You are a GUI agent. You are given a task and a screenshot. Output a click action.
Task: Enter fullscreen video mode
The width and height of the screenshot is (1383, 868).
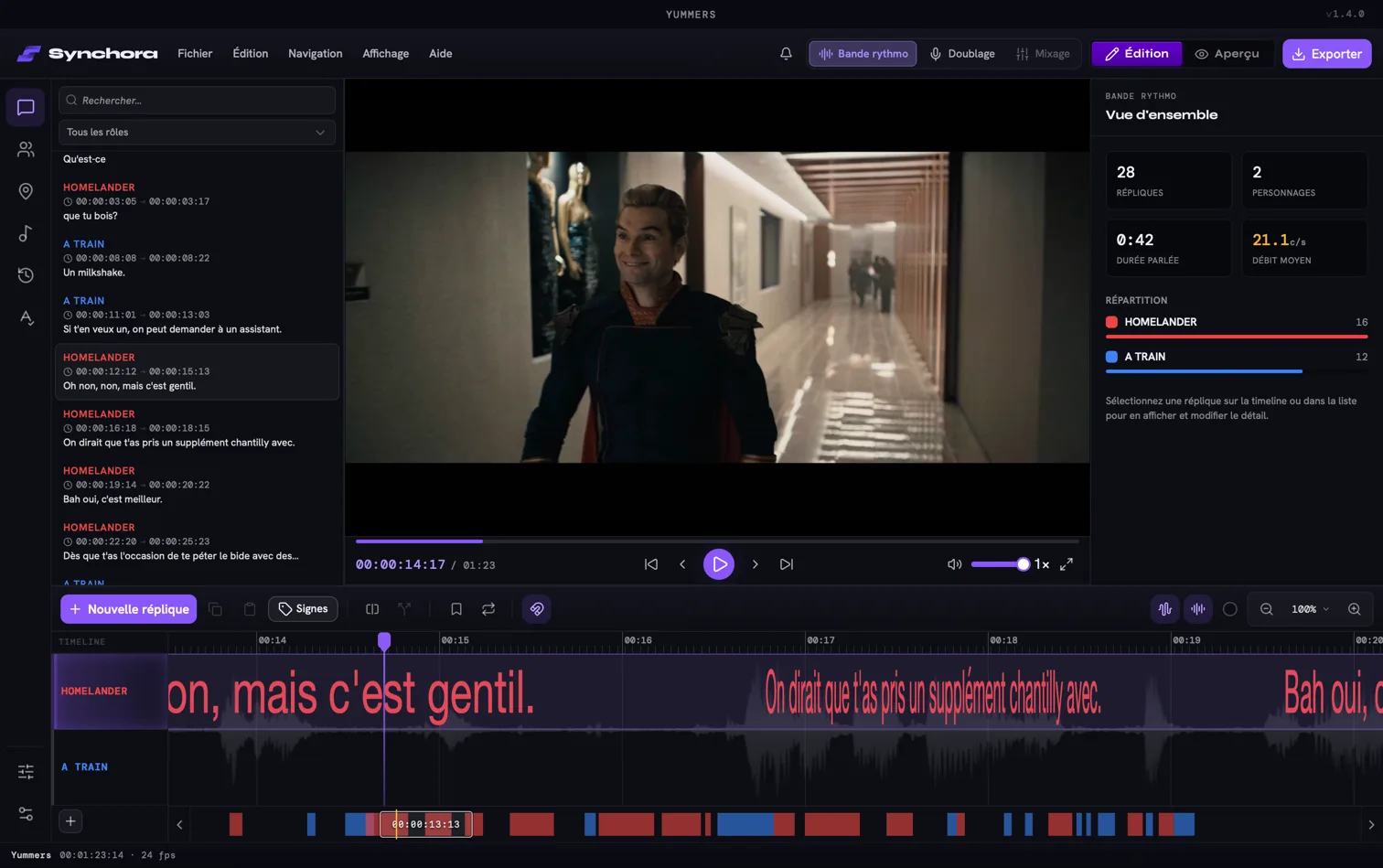[1067, 564]
